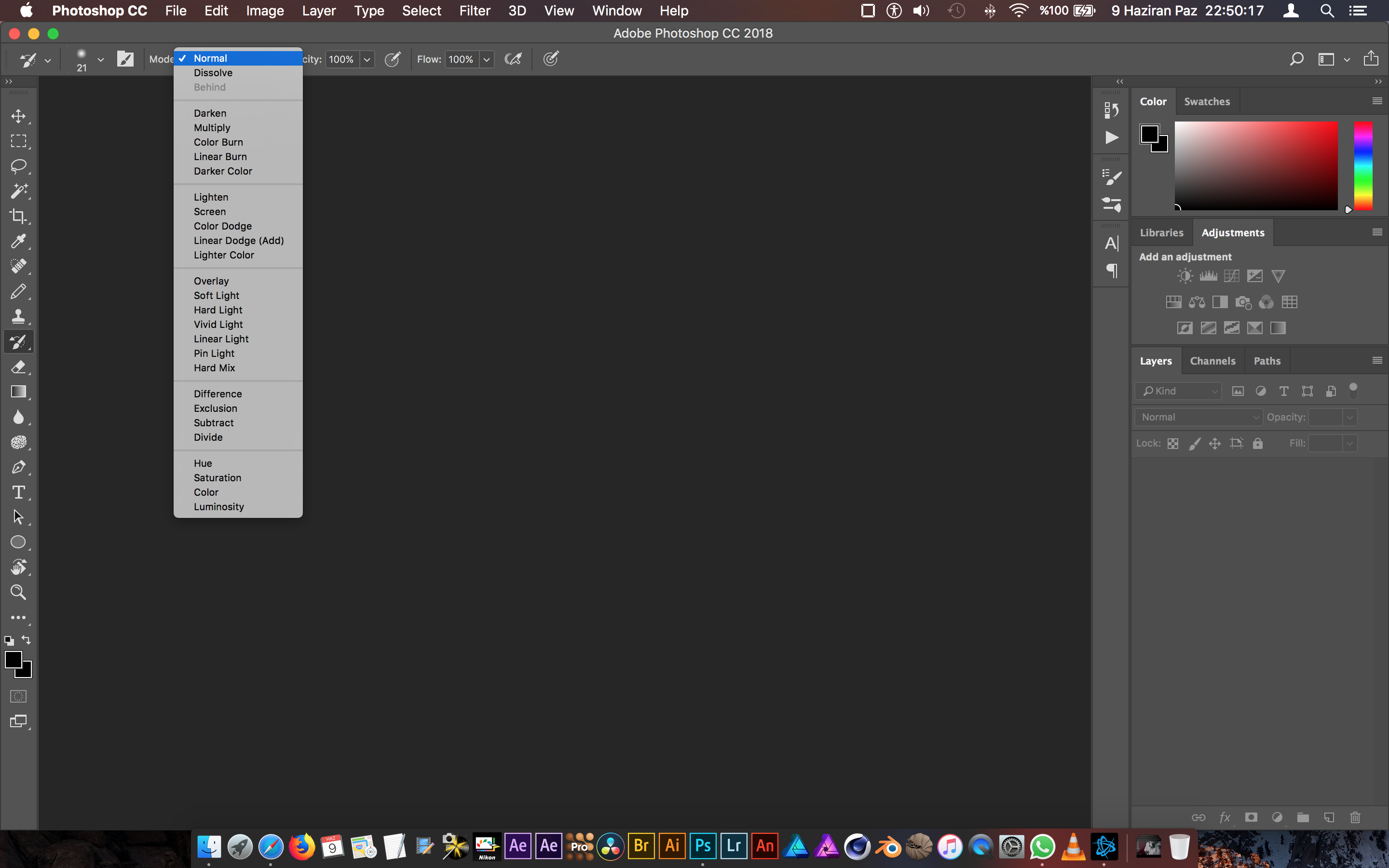Click the Search button in options bar
This screenshot has width=1389, height=868.
pyautogui.click(x=1296, y=59)
